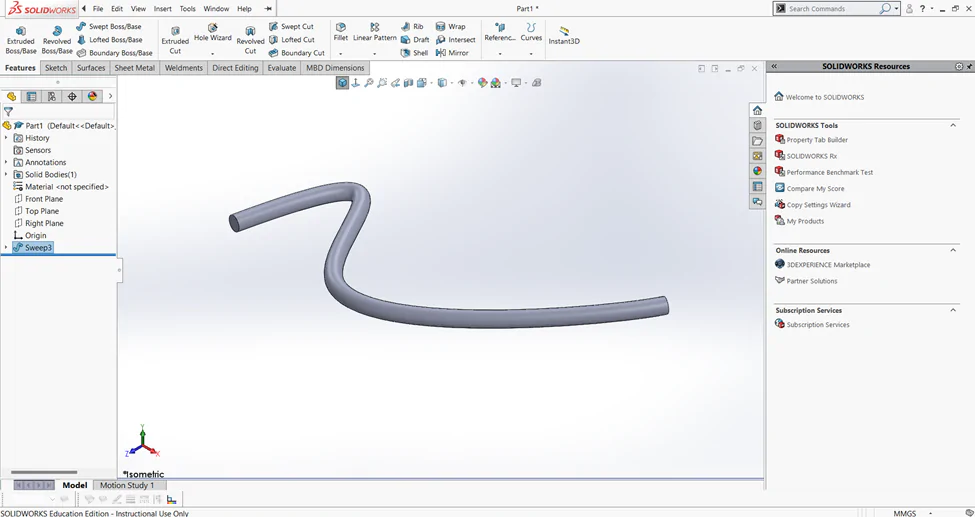The image size is (975, 517).
Task: Select the Linear Pattern tool
Action: tap(374, 32)
